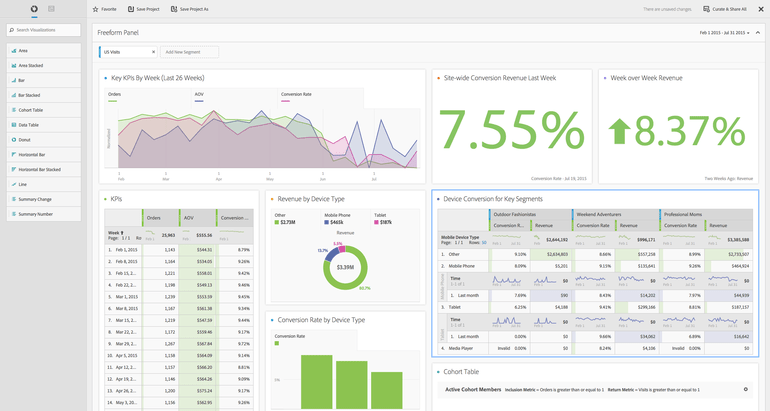Pick the Cohort Table visualization icon
The height and width of the screenshot is (411, 770).
tap(14, 110)
